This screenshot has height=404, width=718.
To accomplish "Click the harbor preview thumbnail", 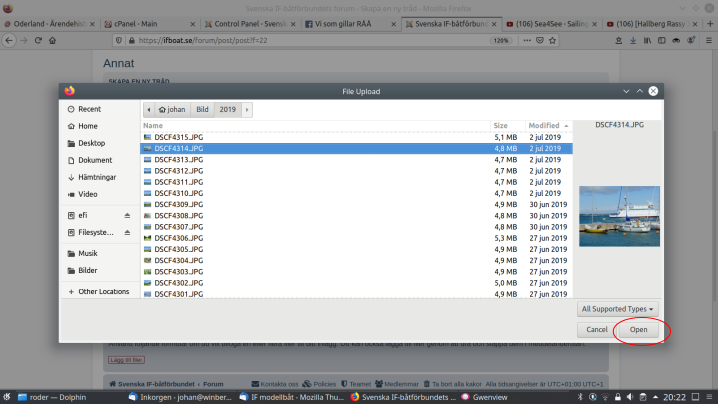I will point(619,216).
